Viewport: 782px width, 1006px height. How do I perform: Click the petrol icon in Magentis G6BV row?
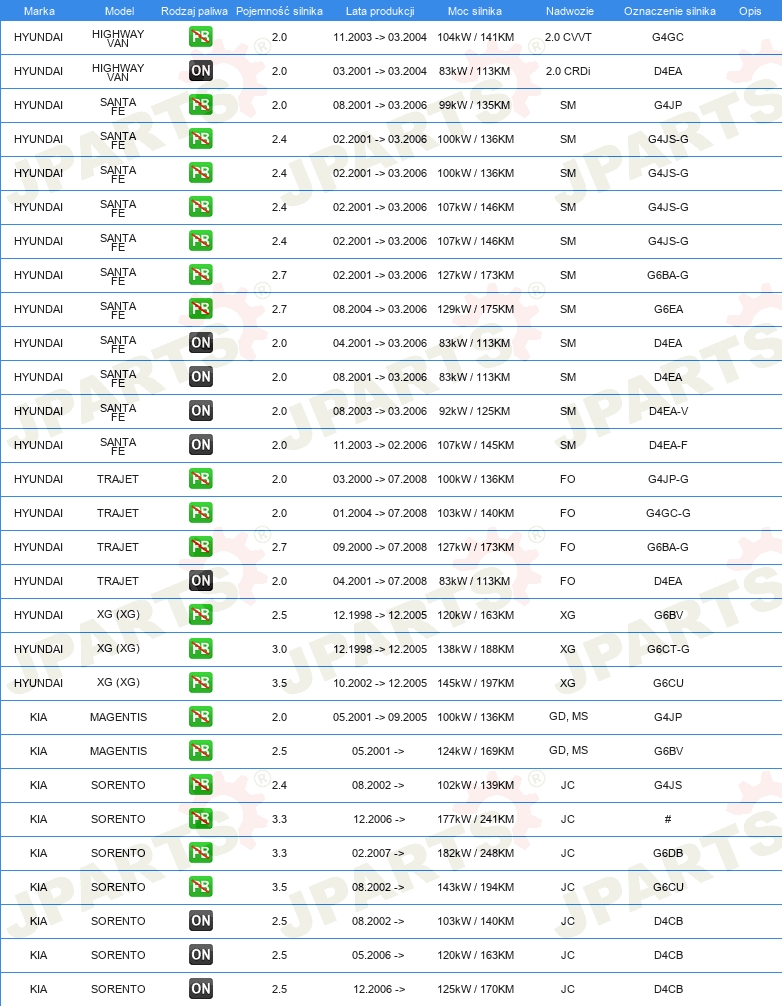tap(201, 751)
